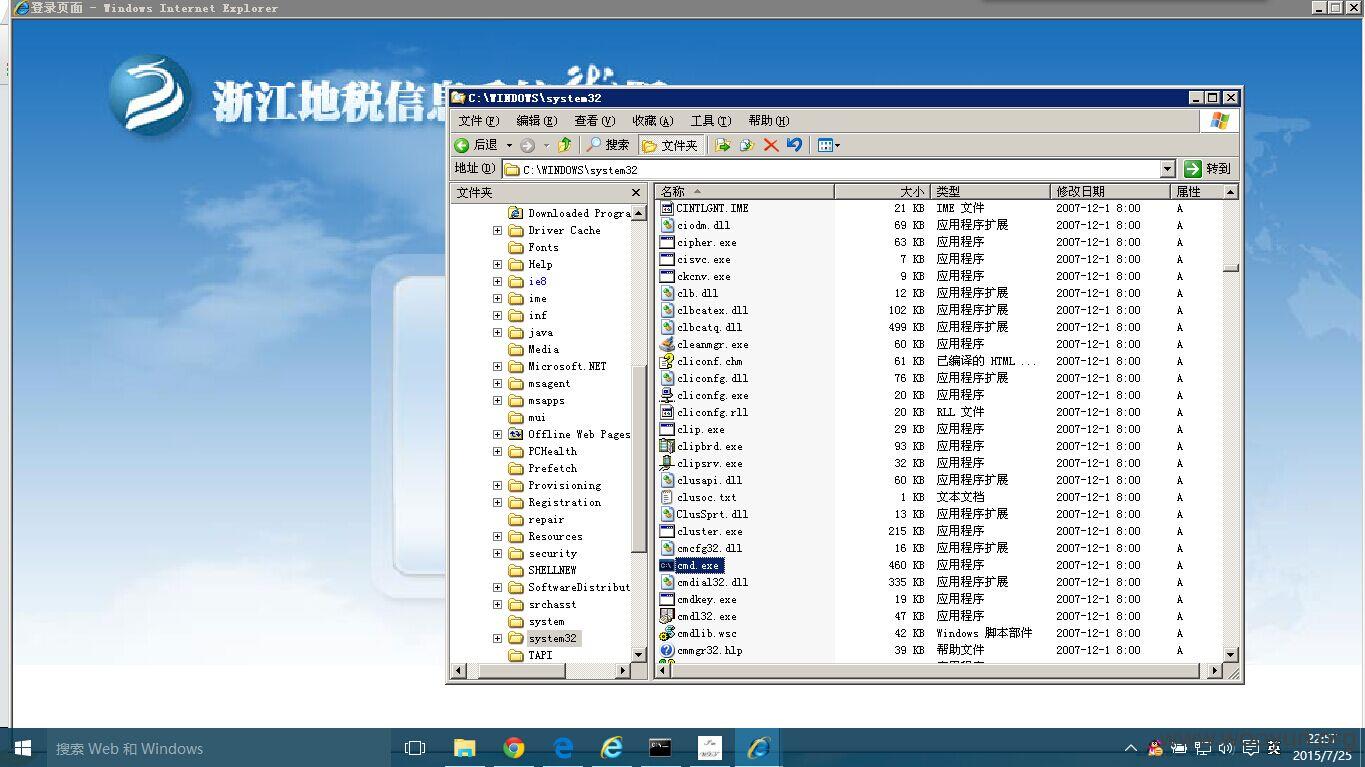
Task: Select the cipher.exe file name
Action: 706,242
